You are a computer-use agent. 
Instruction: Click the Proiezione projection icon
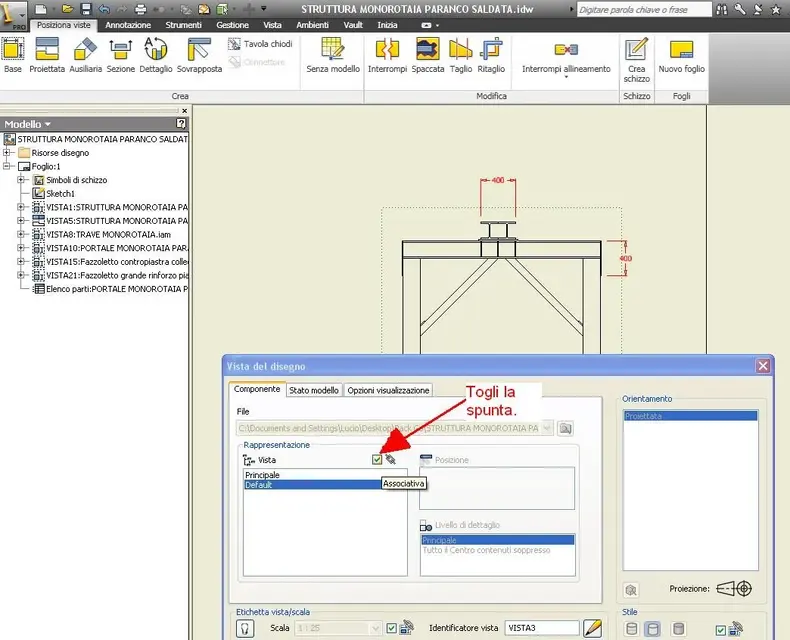pos(734,588)
